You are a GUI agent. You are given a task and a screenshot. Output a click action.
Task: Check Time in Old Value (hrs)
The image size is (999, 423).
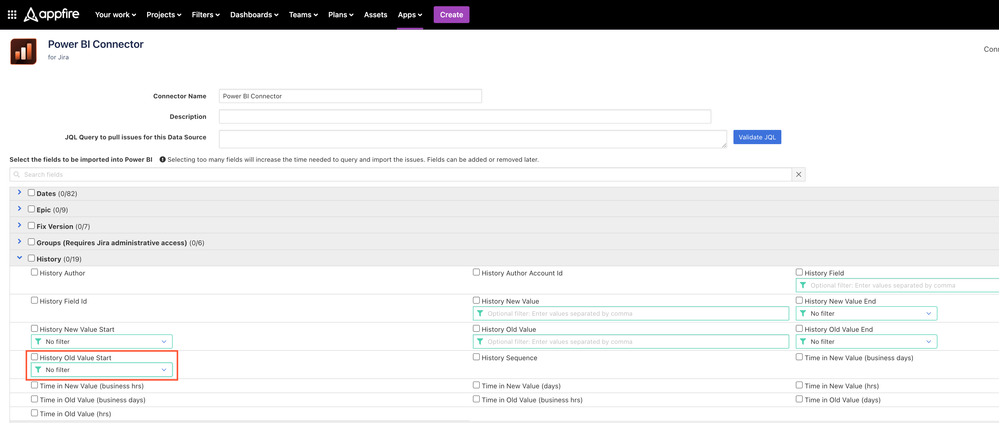click(x=34, y=413)
